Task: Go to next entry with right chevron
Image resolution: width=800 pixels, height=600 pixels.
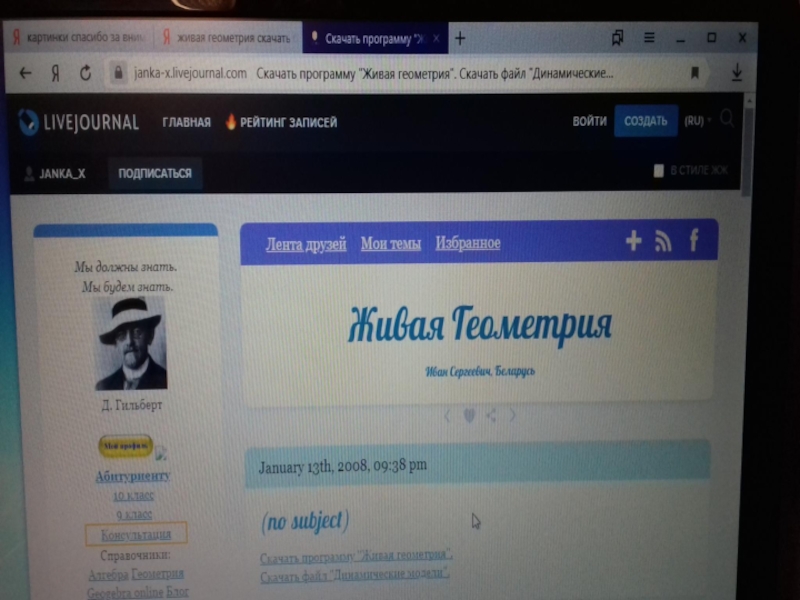Action: click(x=512, y=415)
